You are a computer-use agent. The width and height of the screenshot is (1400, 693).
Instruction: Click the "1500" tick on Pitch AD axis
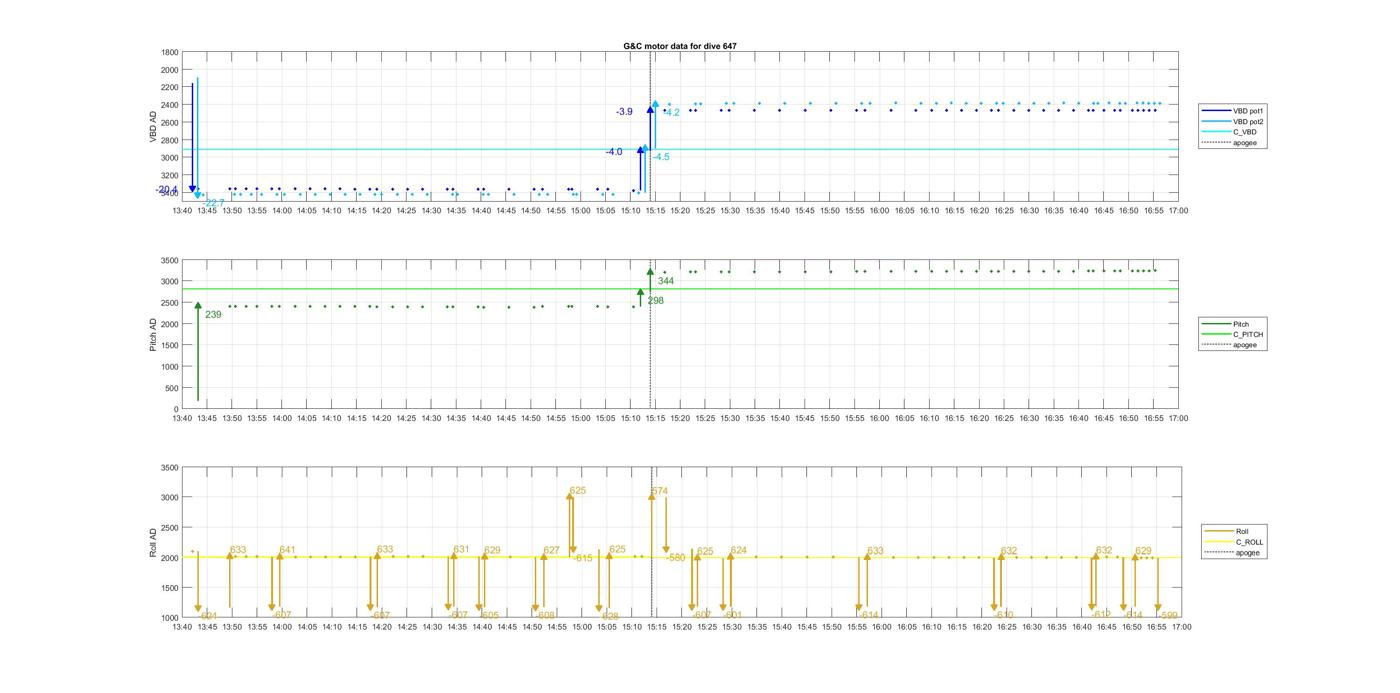click(170, 346)
